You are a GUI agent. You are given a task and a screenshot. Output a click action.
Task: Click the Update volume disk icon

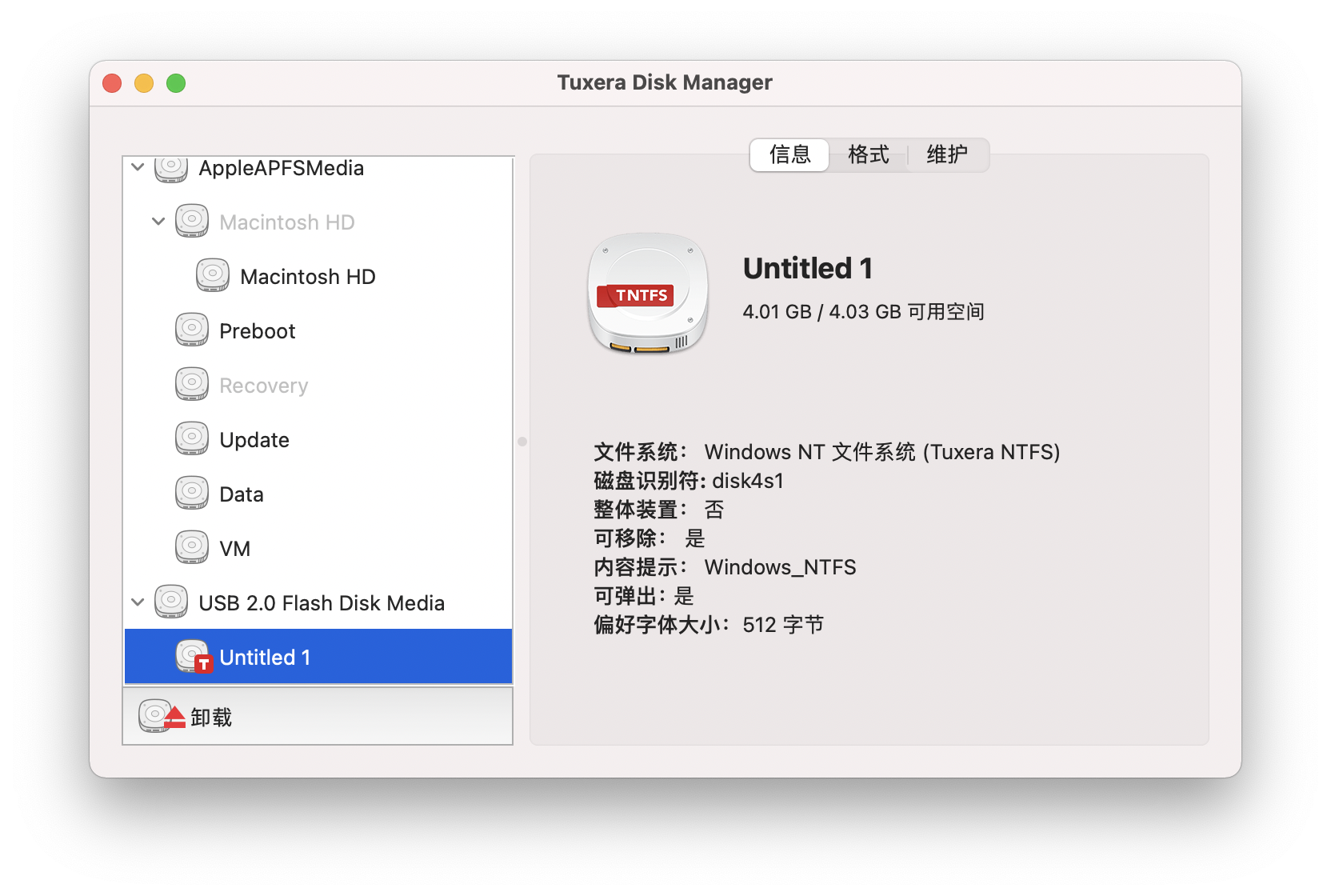pos(192,439)
